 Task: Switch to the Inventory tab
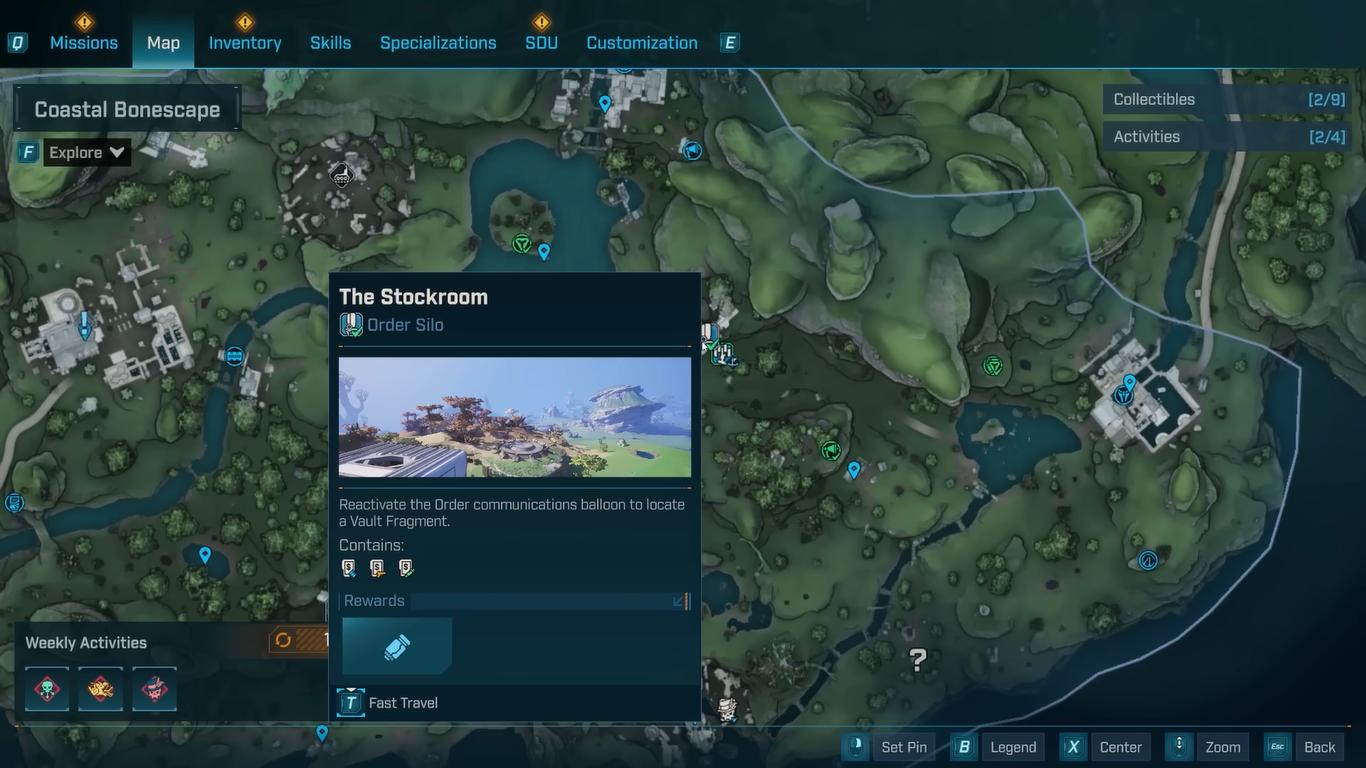coord(245,43)
